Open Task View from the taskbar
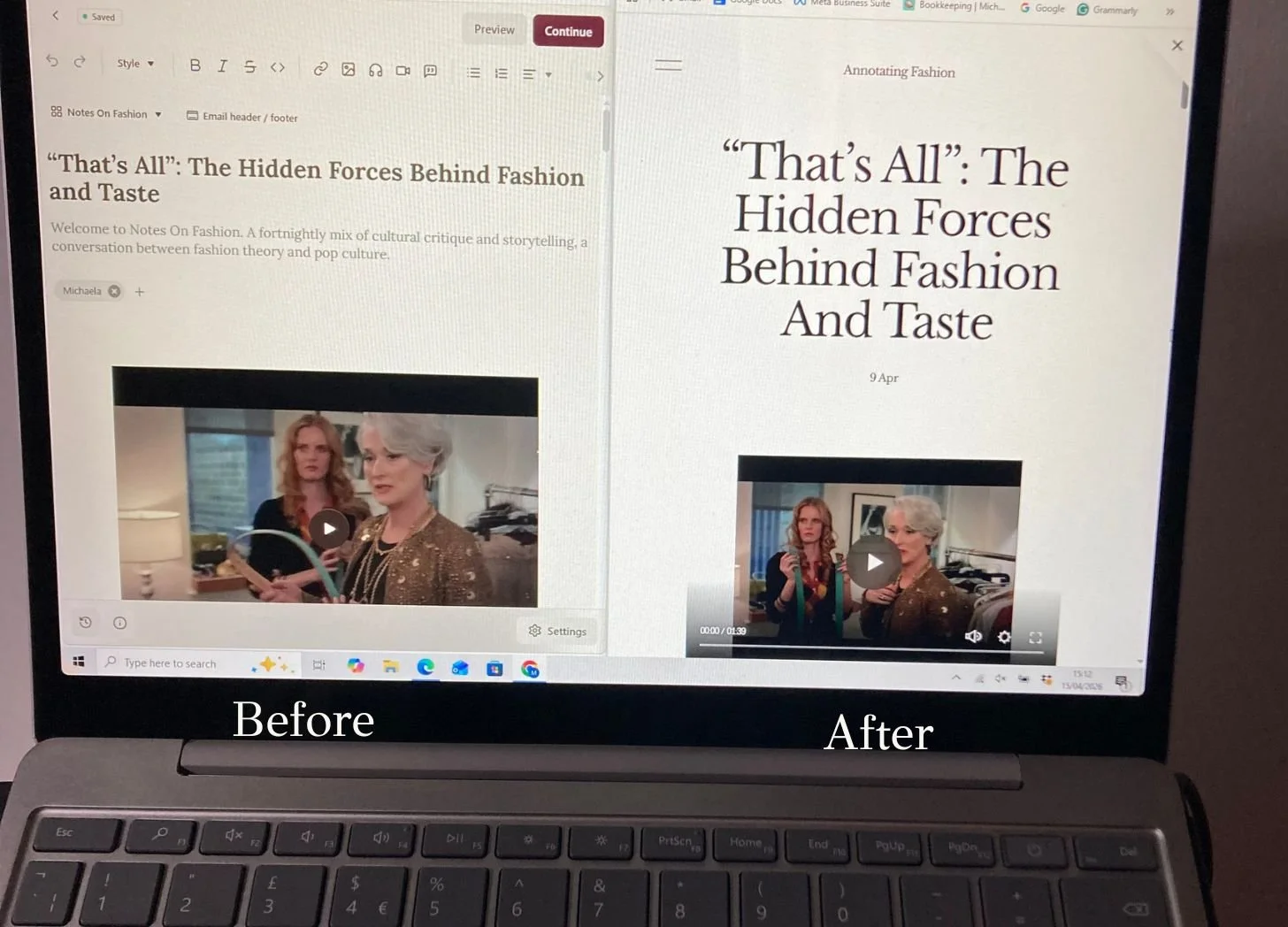The height and width of the screenshot is (927, 1288). coord(319,665)
